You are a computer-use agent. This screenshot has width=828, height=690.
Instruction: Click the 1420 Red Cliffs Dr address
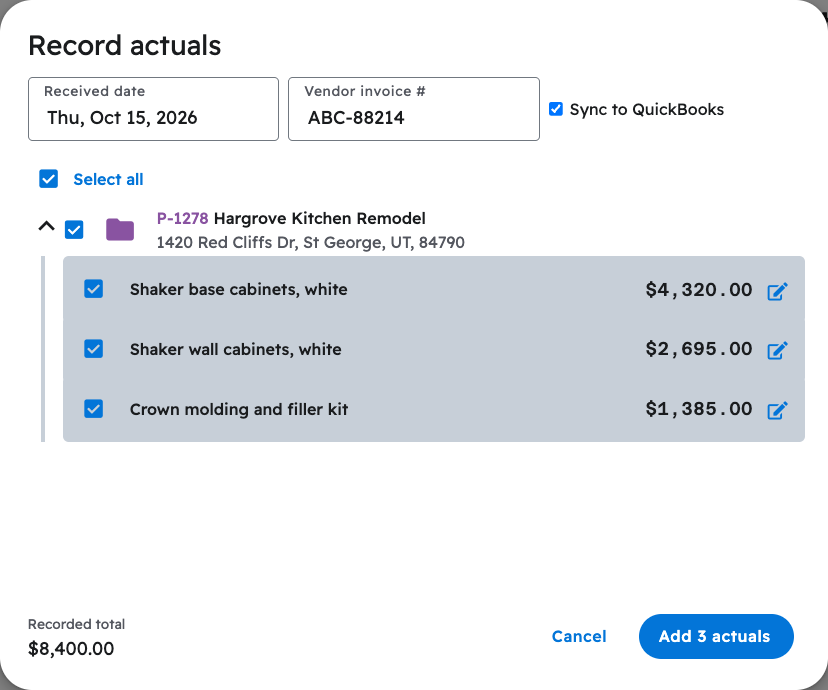[310, 242]
